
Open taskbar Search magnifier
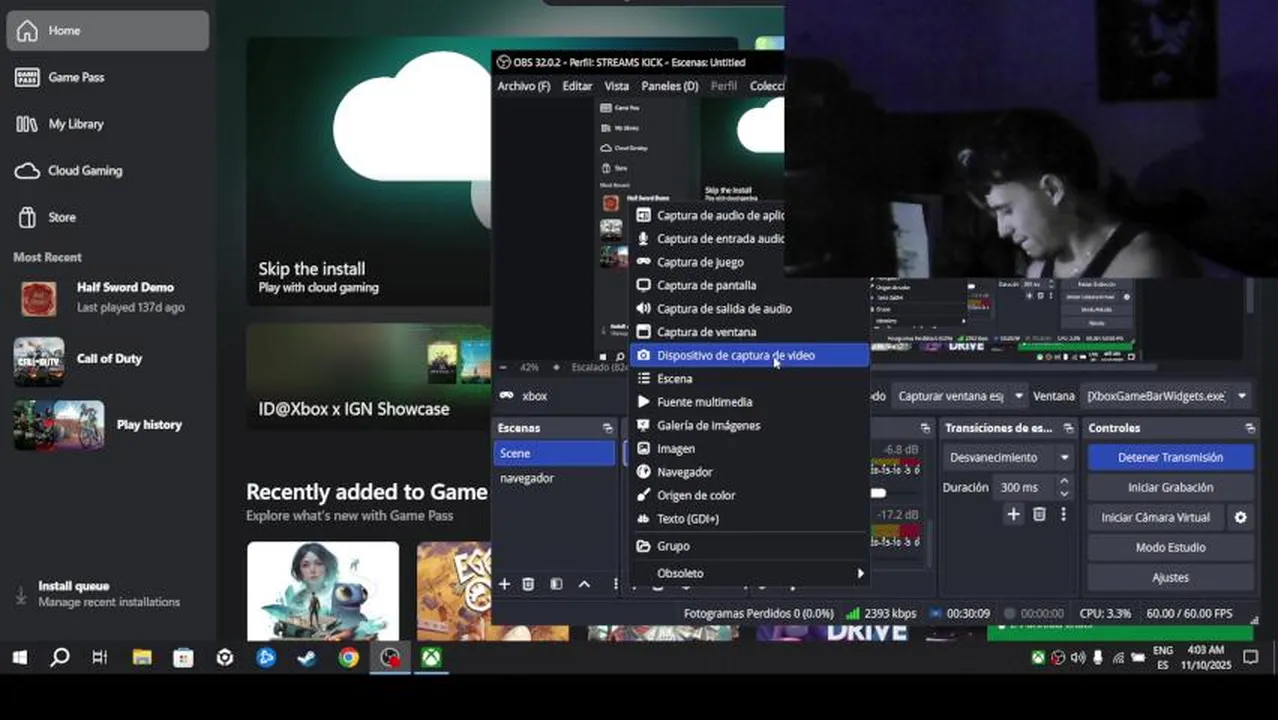(x=60, y=657)
